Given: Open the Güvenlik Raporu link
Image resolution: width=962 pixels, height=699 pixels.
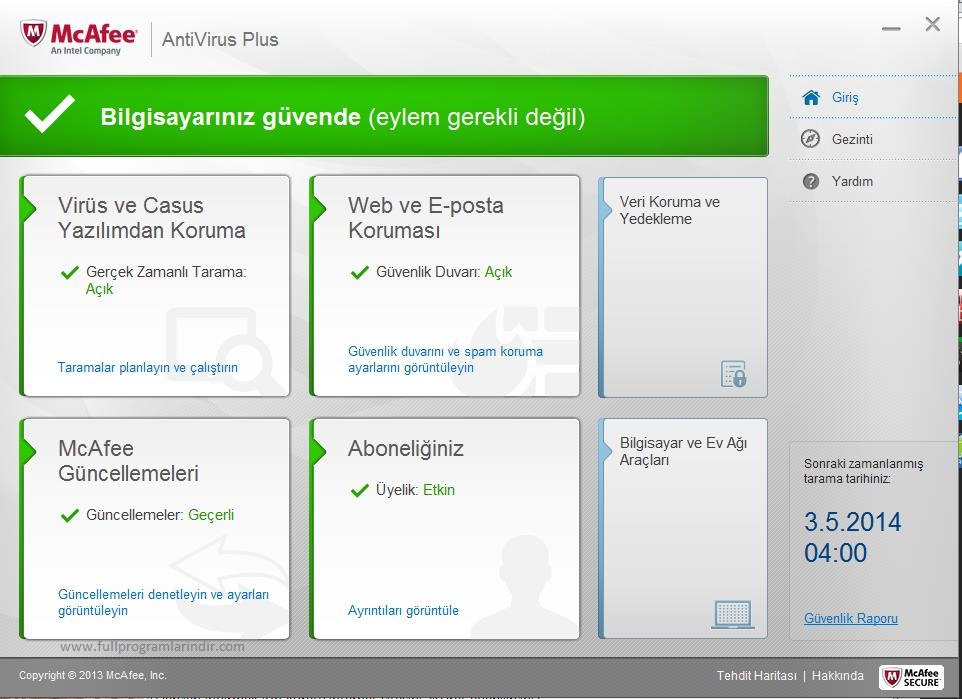Looking at the screenshot, I should [x=851, y=619].
